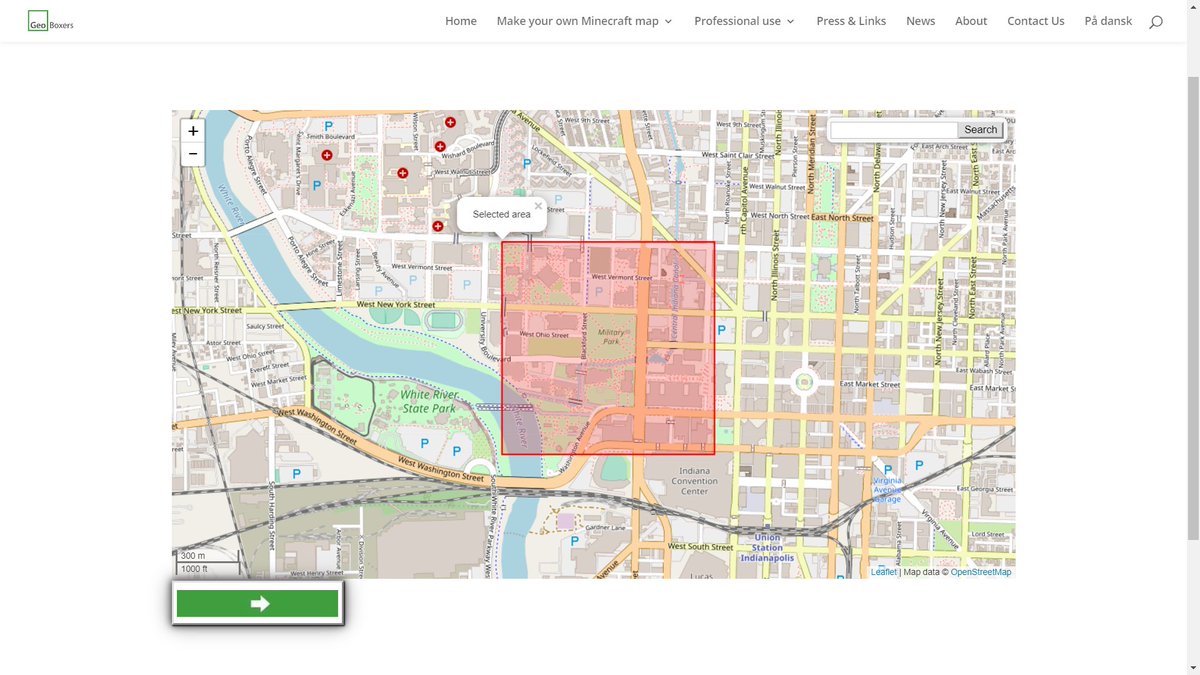Click the 1000 ft scale indicator
The height and width of the screenshot is (675, 1200).
209,569
